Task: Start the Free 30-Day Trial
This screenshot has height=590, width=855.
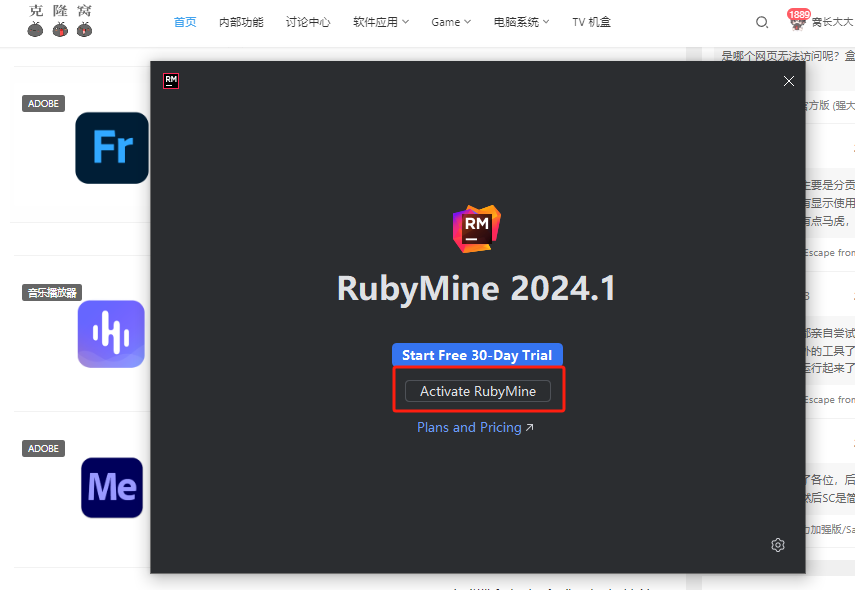Action: (x=477, y=355)
